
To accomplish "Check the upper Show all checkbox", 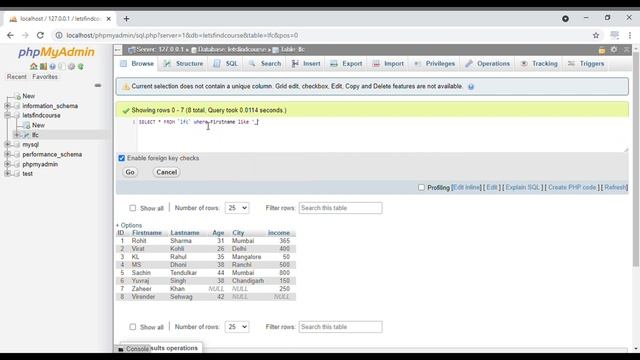I will (x=133, y=208).
